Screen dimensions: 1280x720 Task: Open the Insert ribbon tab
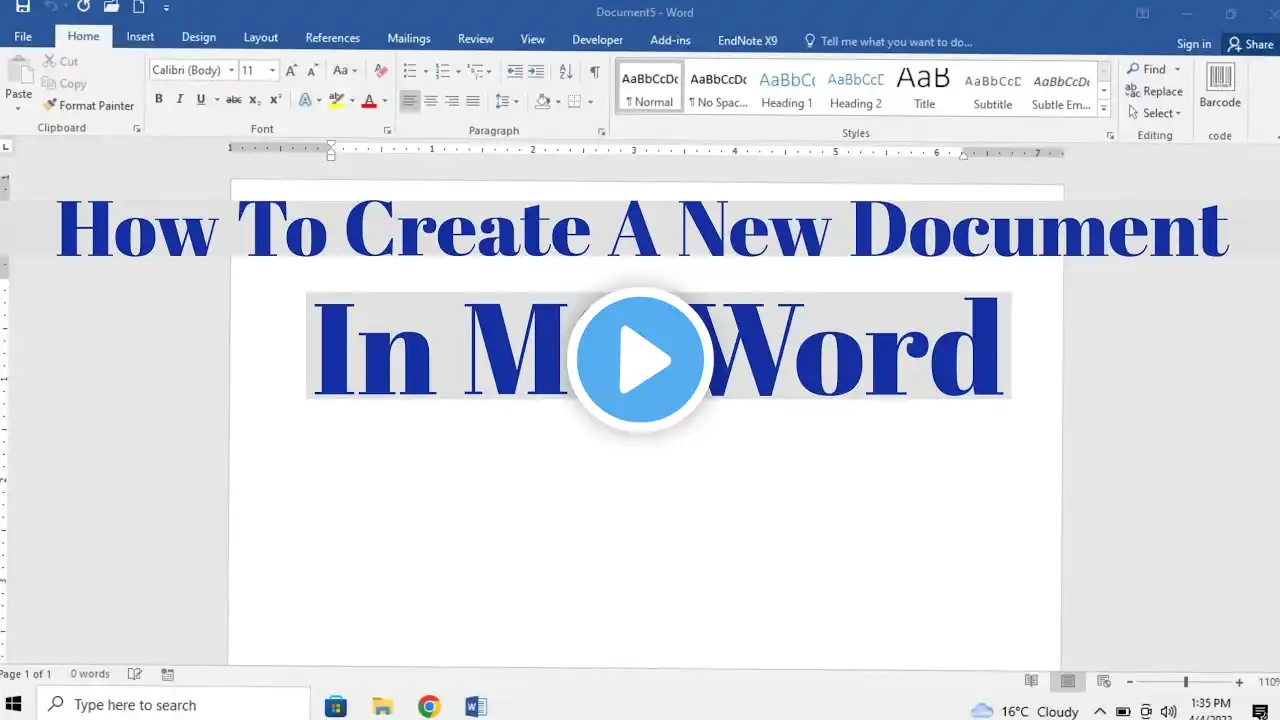(x=140, y=37)
